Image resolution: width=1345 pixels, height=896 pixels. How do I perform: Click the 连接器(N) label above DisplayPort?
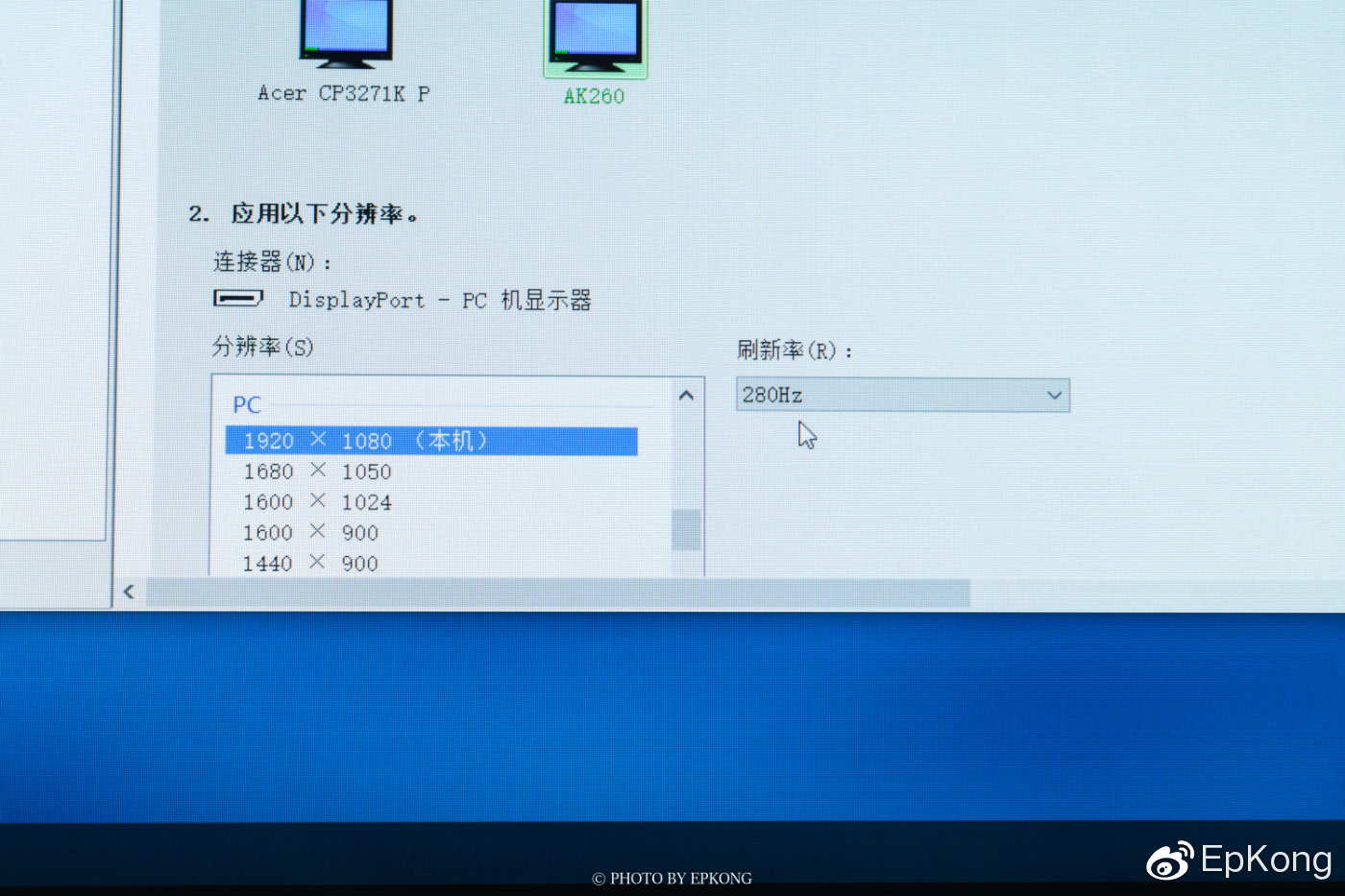pos(269,261)
